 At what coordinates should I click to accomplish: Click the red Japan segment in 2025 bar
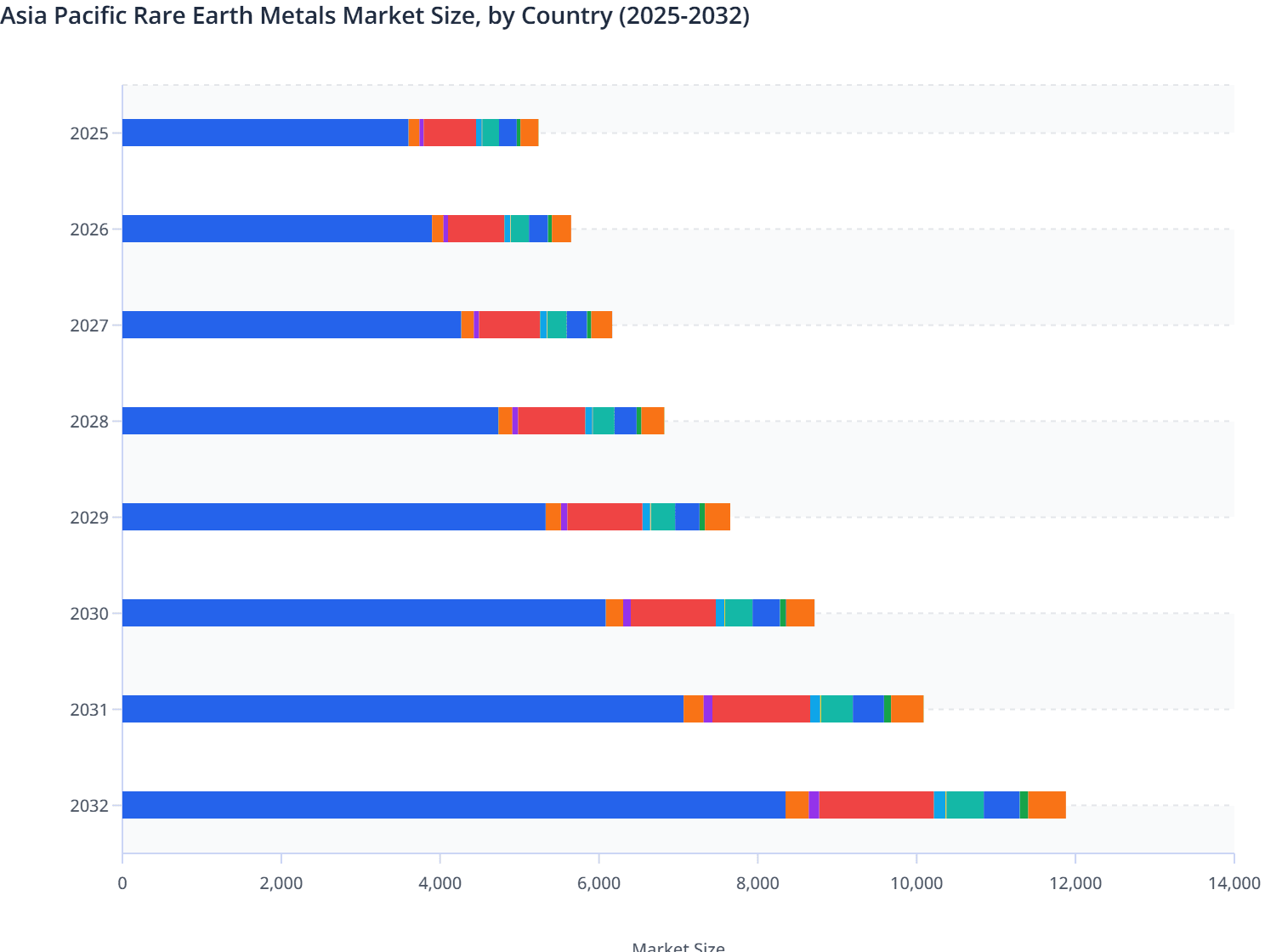tap(449, 133)
